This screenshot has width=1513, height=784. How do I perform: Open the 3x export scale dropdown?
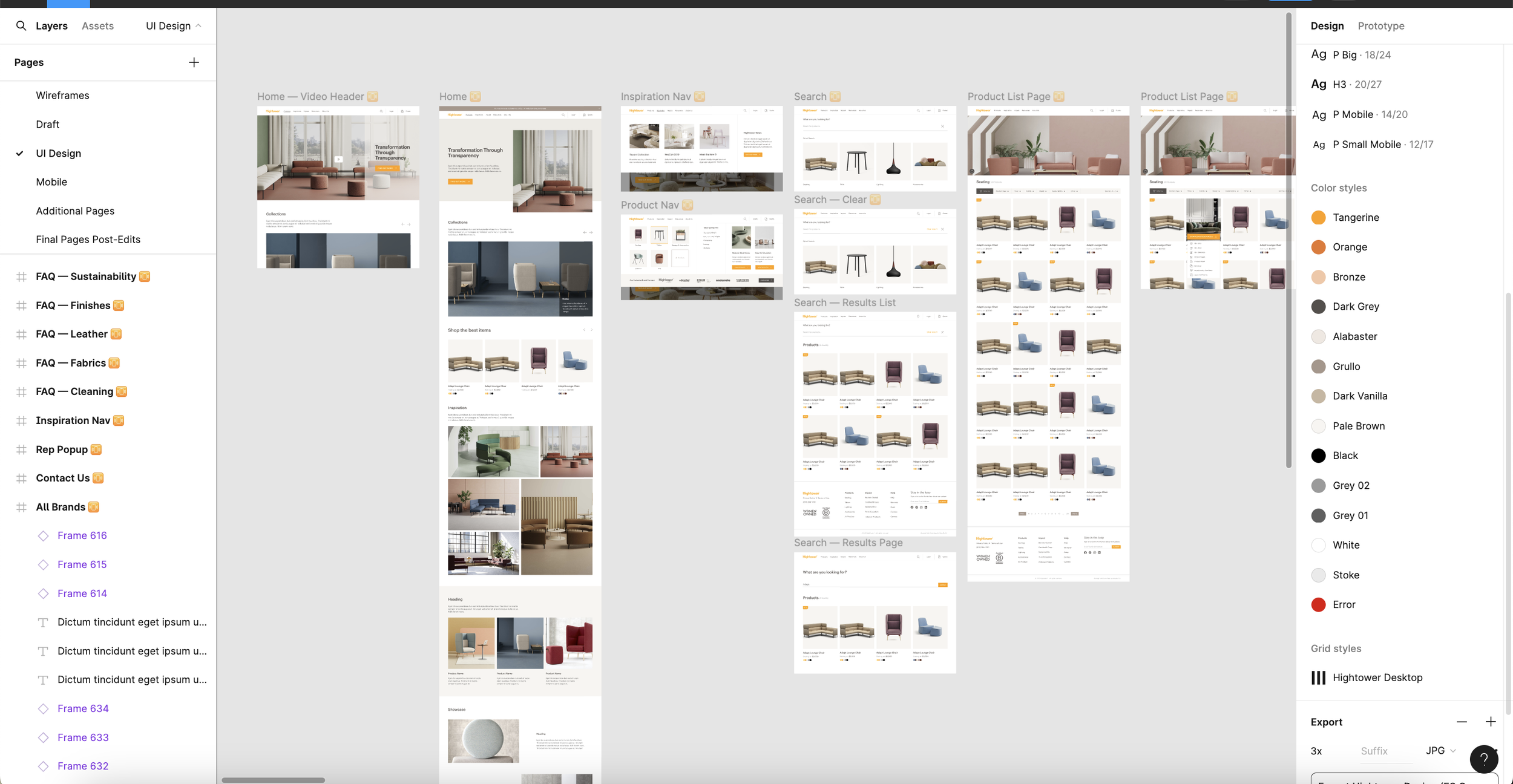1317,751
